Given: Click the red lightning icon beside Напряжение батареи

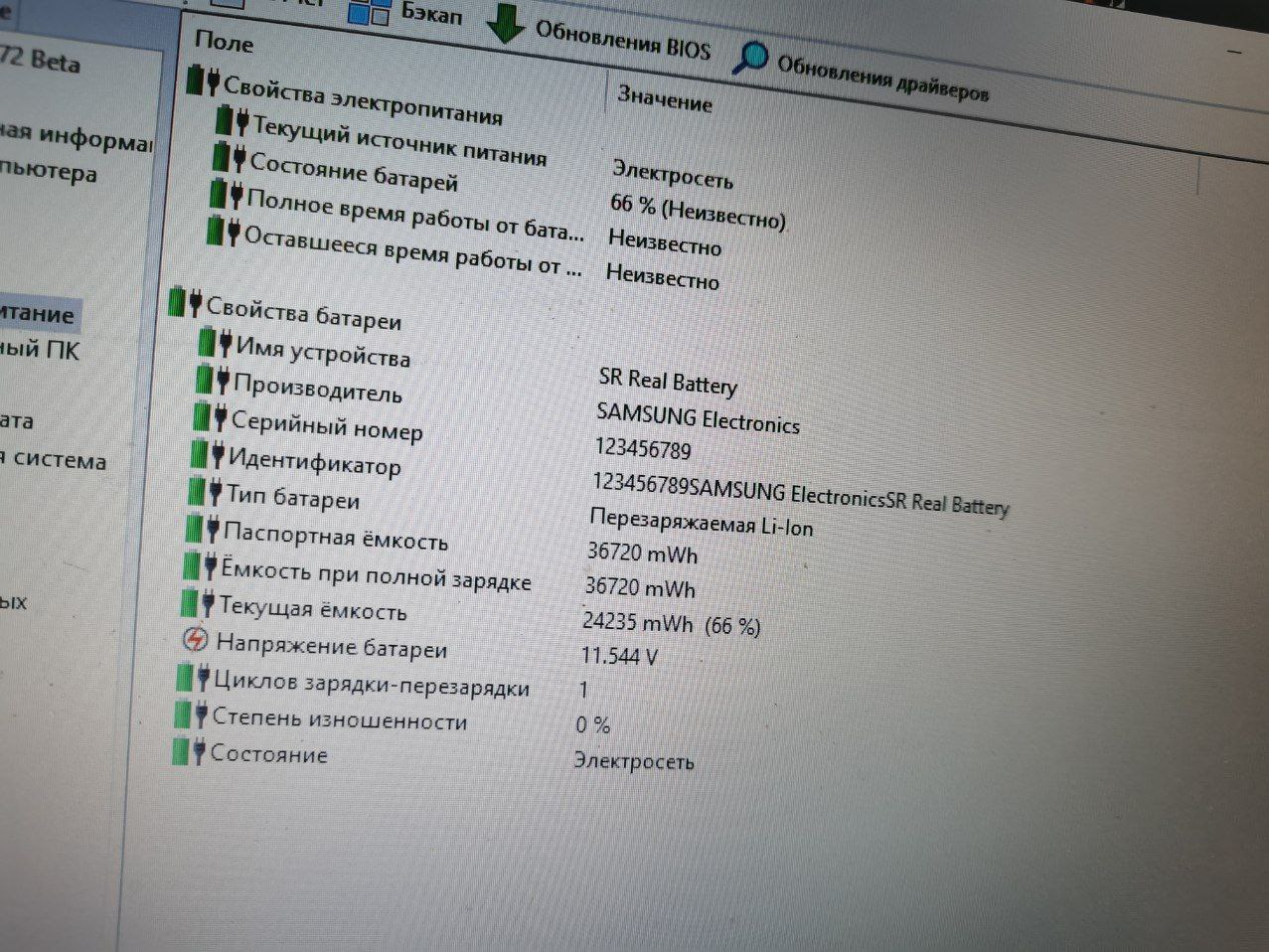Looking at the screenshot, I should click(x=196, y=640).
